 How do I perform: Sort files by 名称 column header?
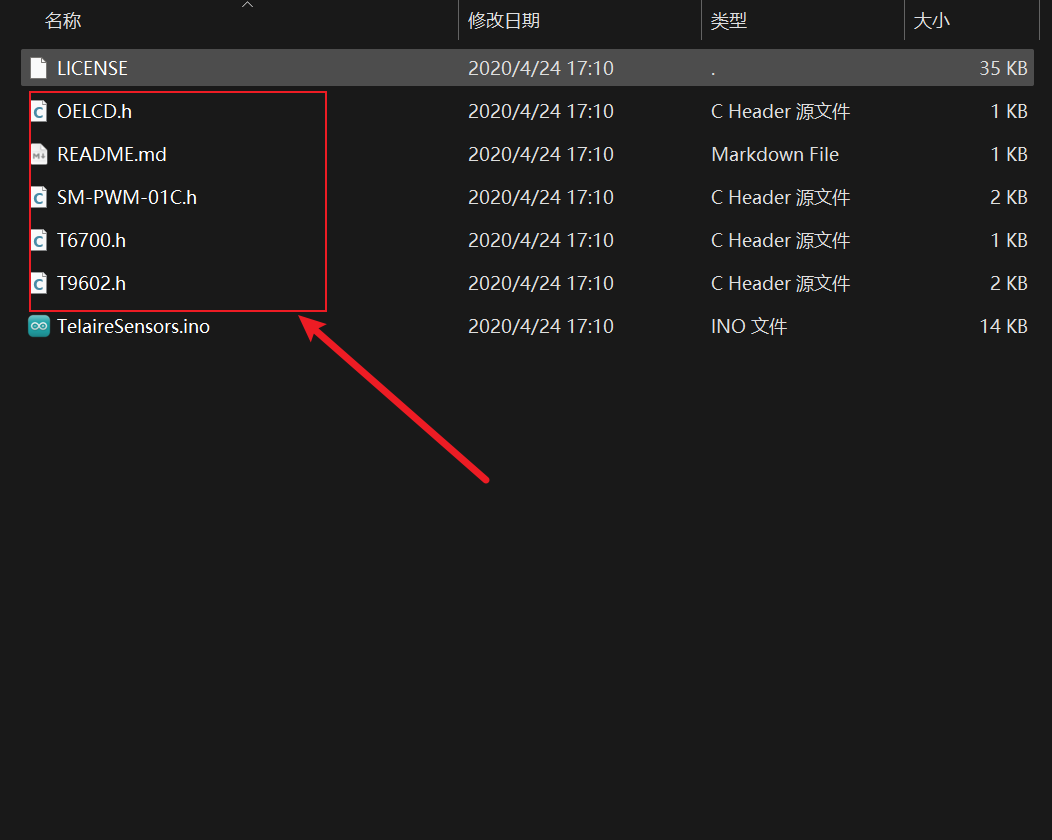click(x=63, y=21)
